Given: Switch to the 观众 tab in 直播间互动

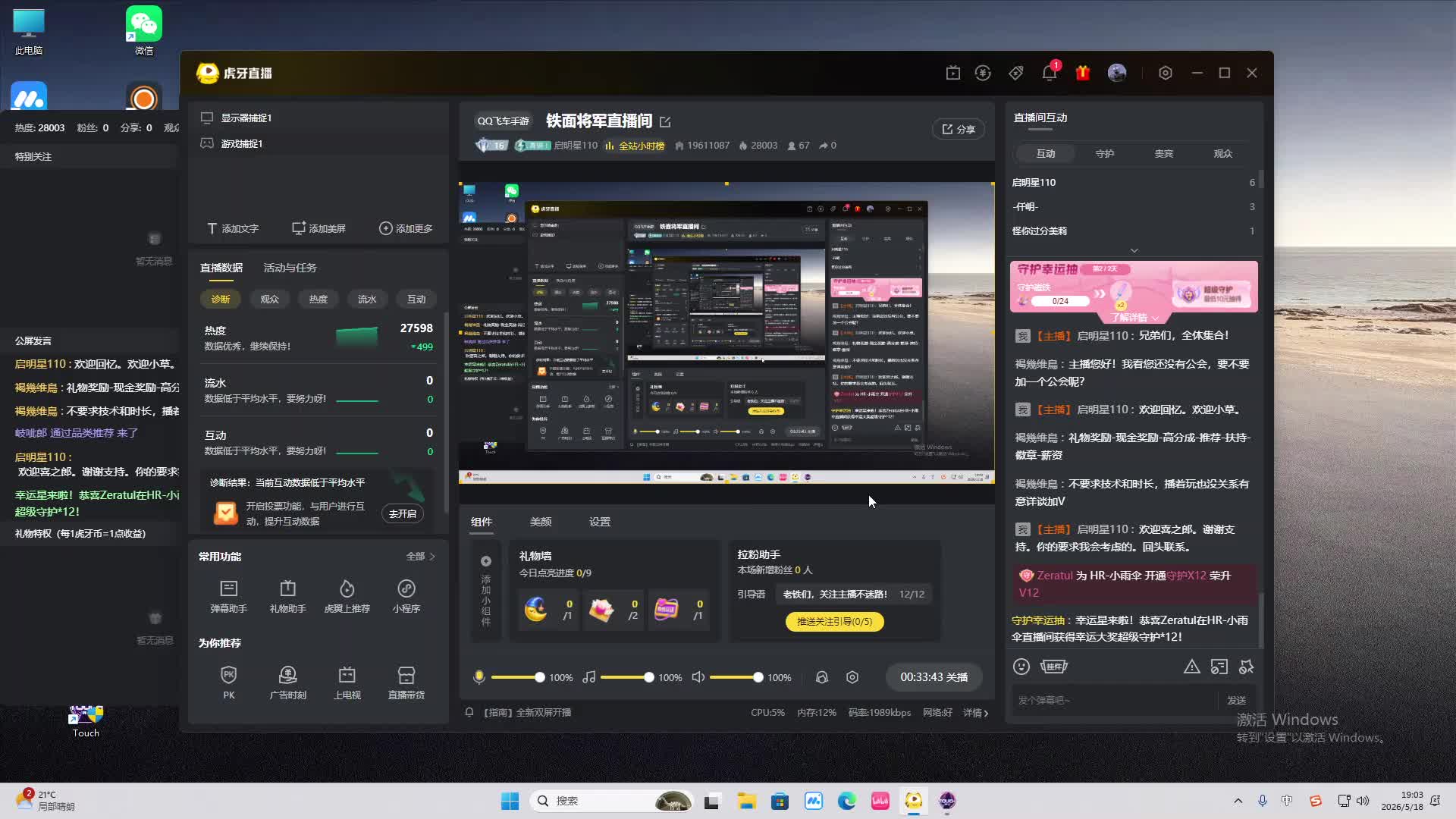Looking at the screenshot, I should coord(1223,153).
